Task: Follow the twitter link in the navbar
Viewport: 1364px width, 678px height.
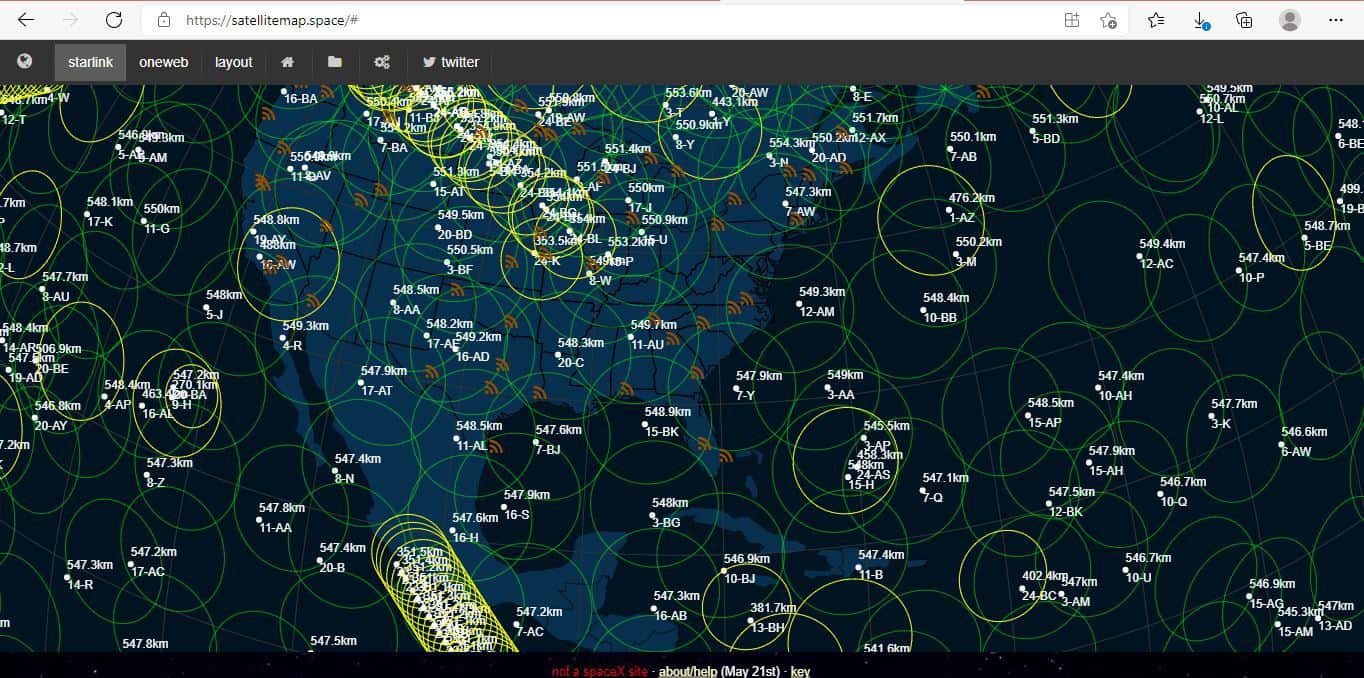Action: [x=450, y=62]
